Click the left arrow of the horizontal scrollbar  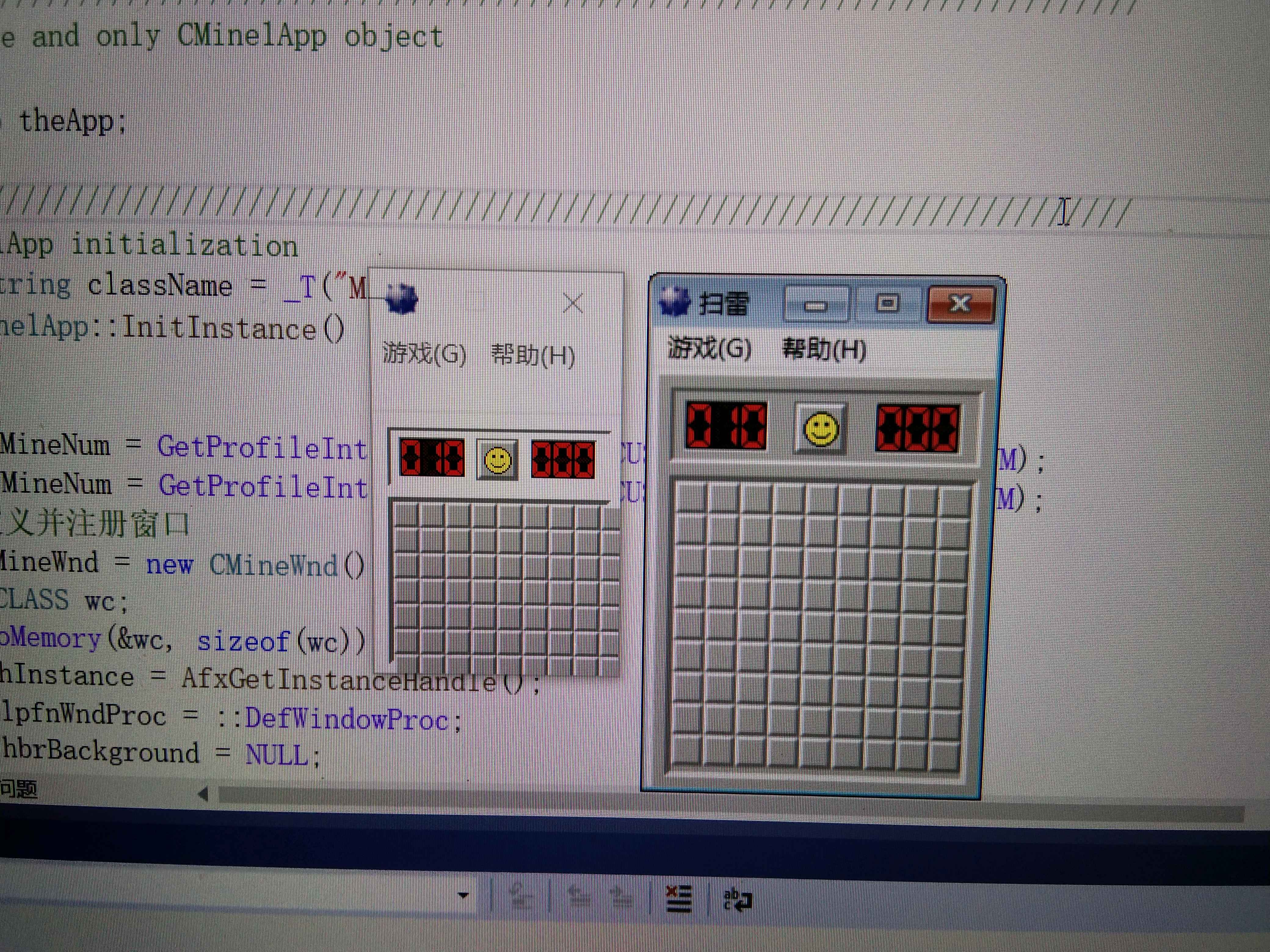pyautogui.click(x=202, y=795)
